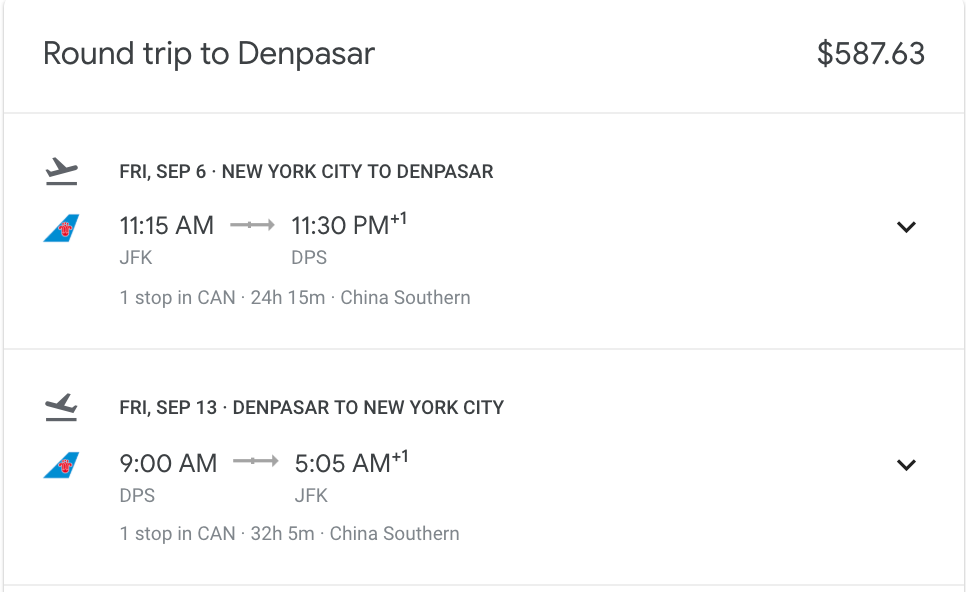Click the Round trip to Denpasar heading
This screenshot has height=592, width=966.
209,54
